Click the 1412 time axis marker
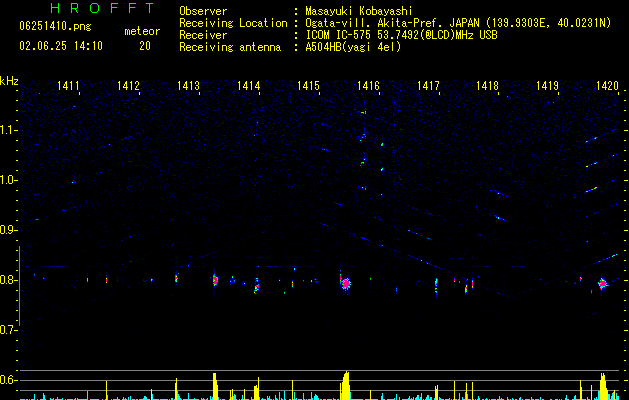This screenshot has height=400, width=629. click(x=128, y=85)
